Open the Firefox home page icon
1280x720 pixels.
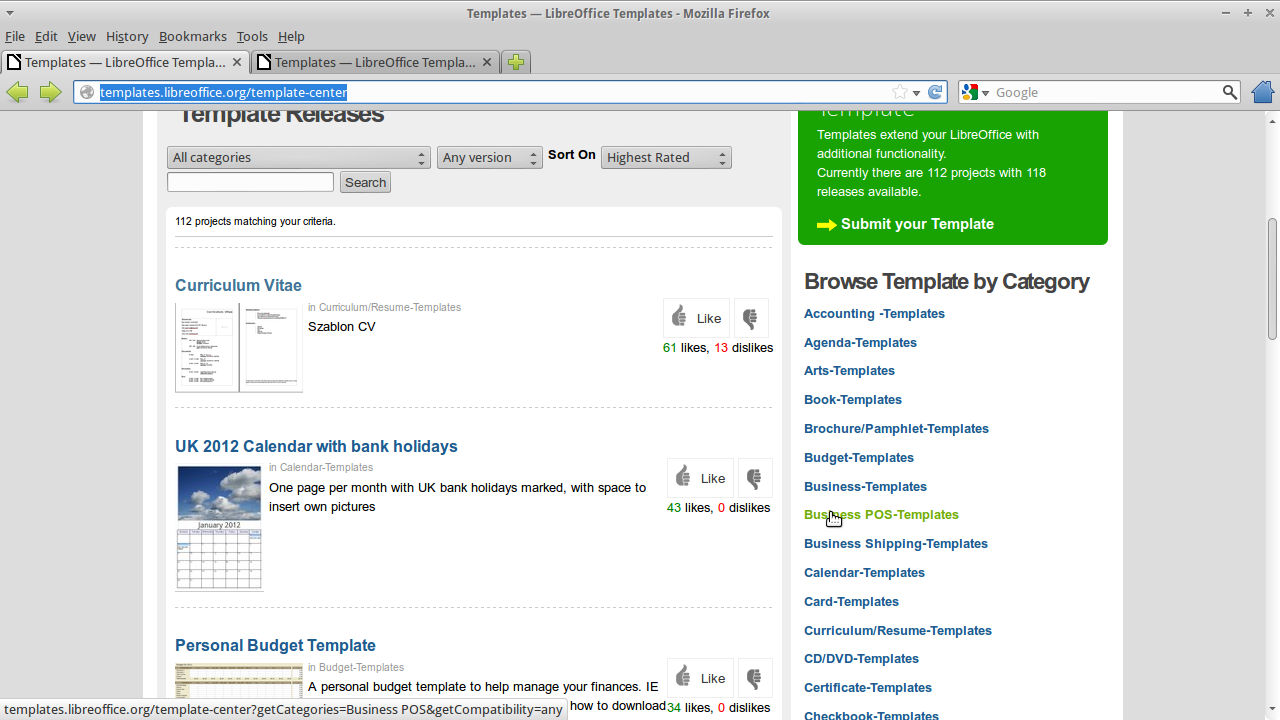pyautogui.click(x=1263, y=92)
